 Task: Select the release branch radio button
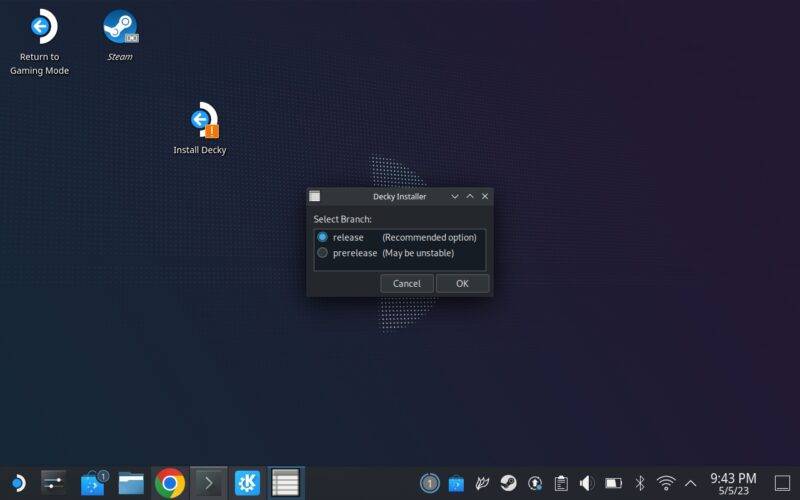(x=323, y=237)
